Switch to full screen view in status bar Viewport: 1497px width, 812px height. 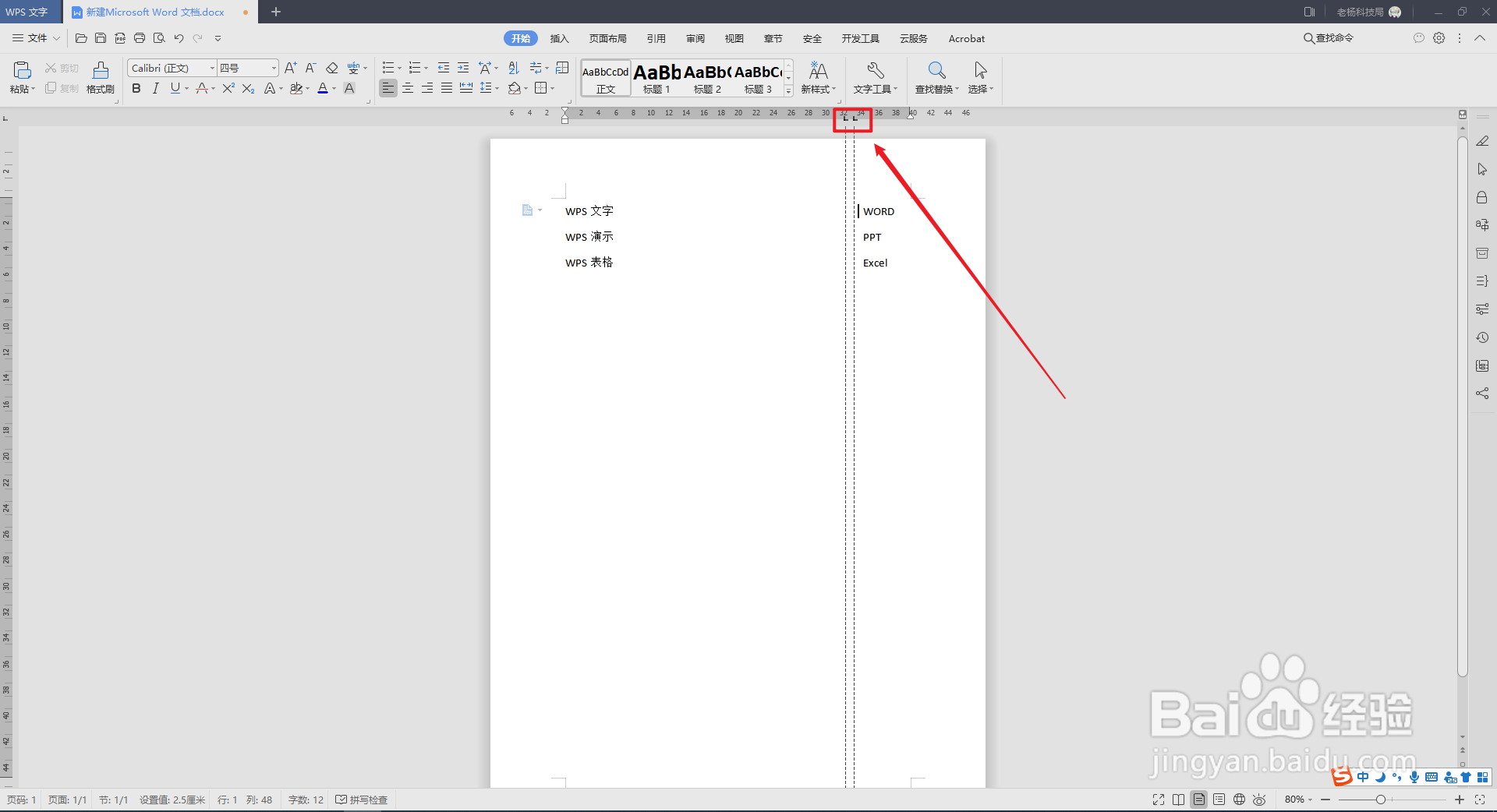(1159, 800)
